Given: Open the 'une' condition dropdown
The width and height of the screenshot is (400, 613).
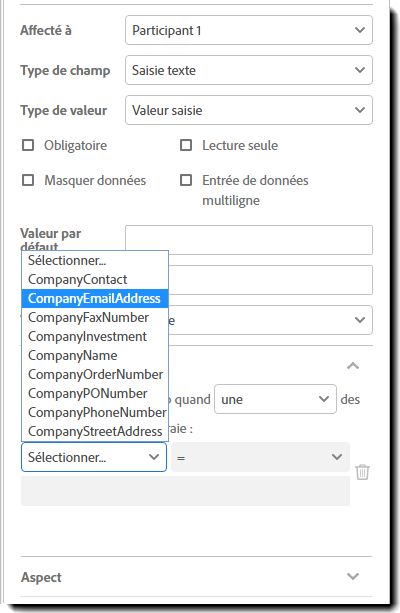Looking at the screenshot, I should [275, 399].
